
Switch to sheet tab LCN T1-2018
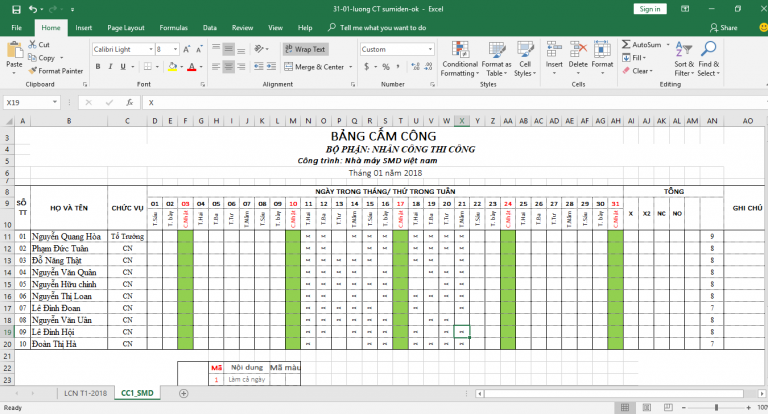[x=85, y=393]
